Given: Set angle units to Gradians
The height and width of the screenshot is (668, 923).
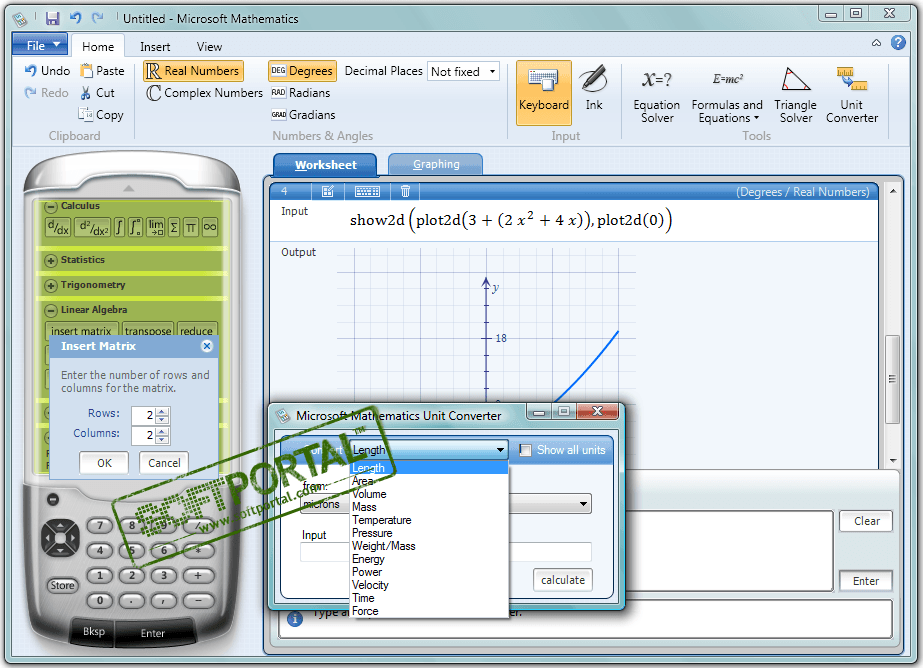Looking at the screenshot, I should pos(303,115).
